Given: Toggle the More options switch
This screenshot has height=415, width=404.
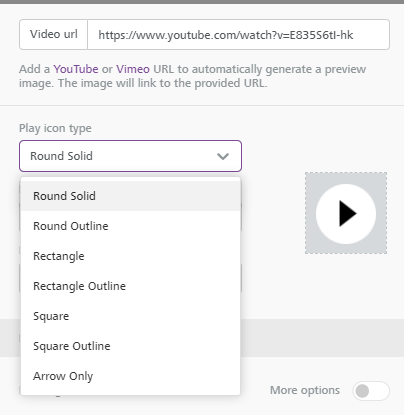Looking at the screenshot, I should [371, 391].
